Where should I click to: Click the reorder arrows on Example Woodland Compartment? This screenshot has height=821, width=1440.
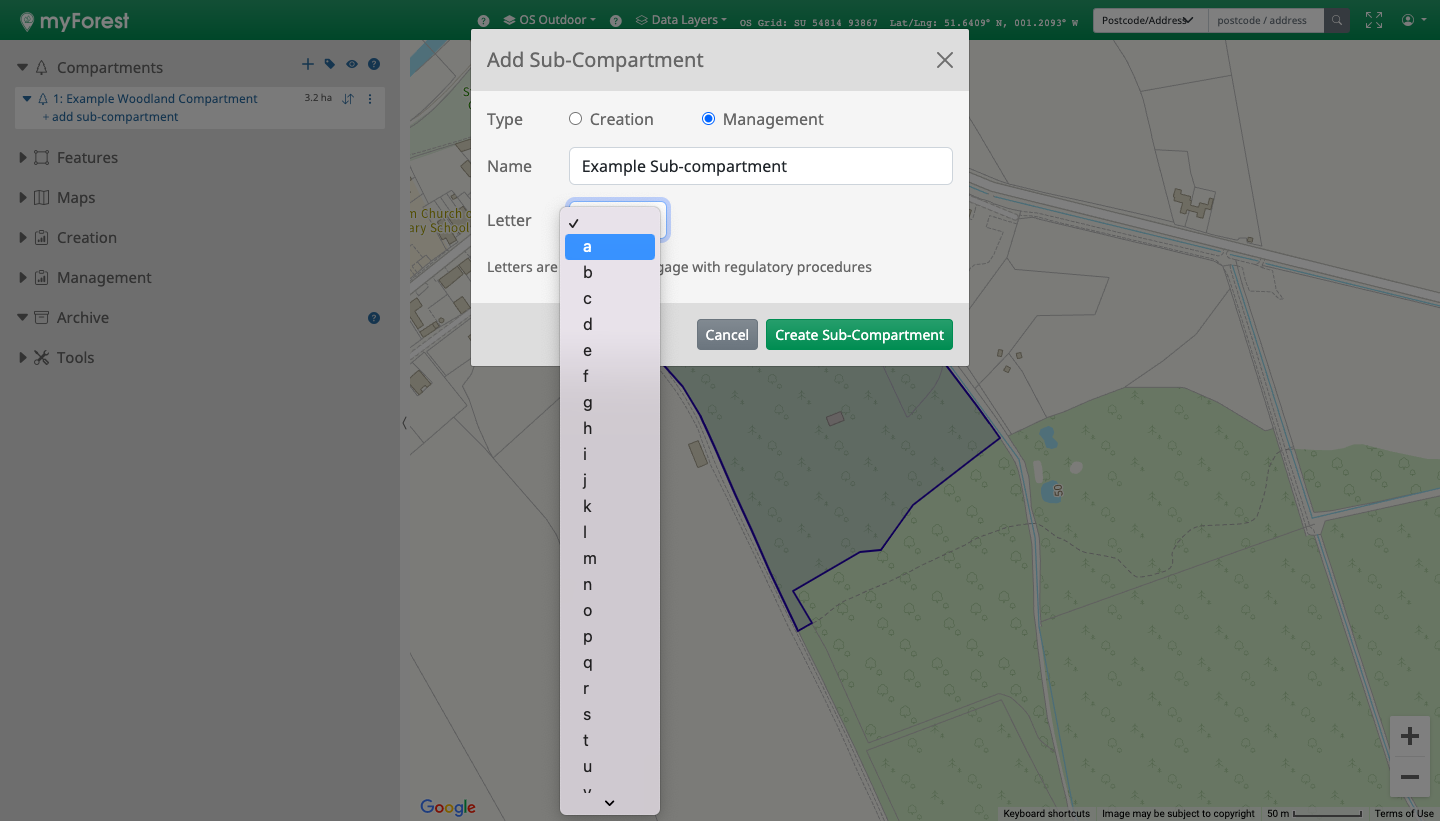click(x=348, y=99)
